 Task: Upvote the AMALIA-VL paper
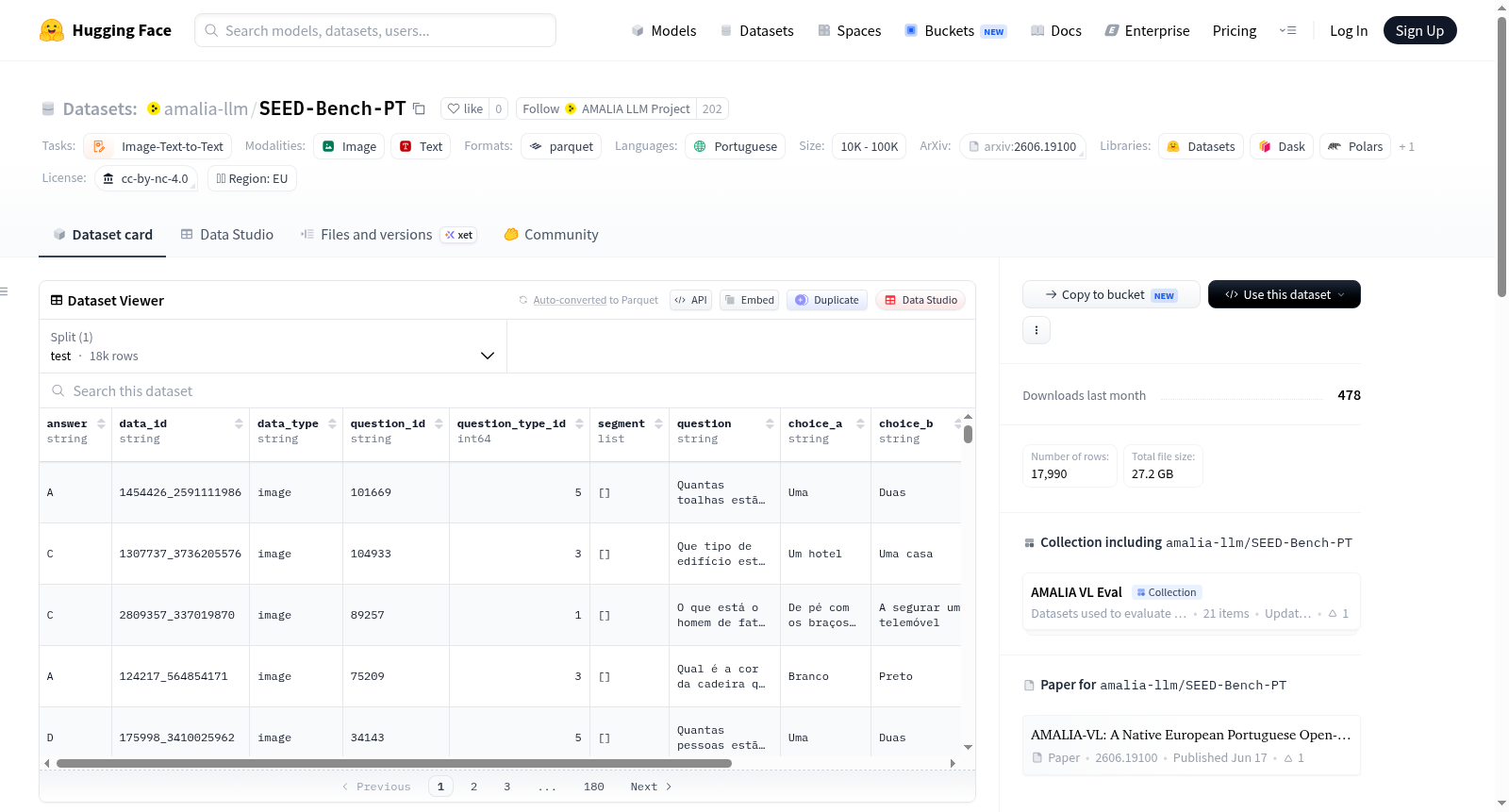[1294, 757]
